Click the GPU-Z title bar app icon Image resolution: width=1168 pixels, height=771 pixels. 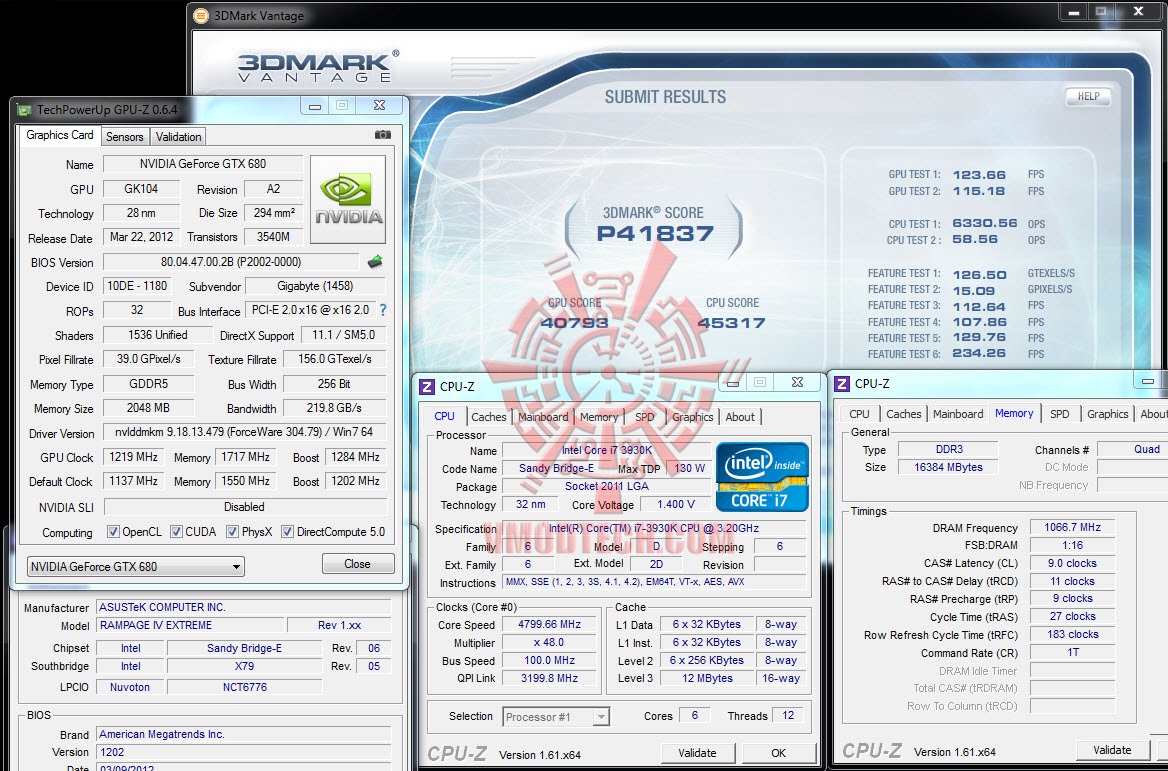[25, 110]
